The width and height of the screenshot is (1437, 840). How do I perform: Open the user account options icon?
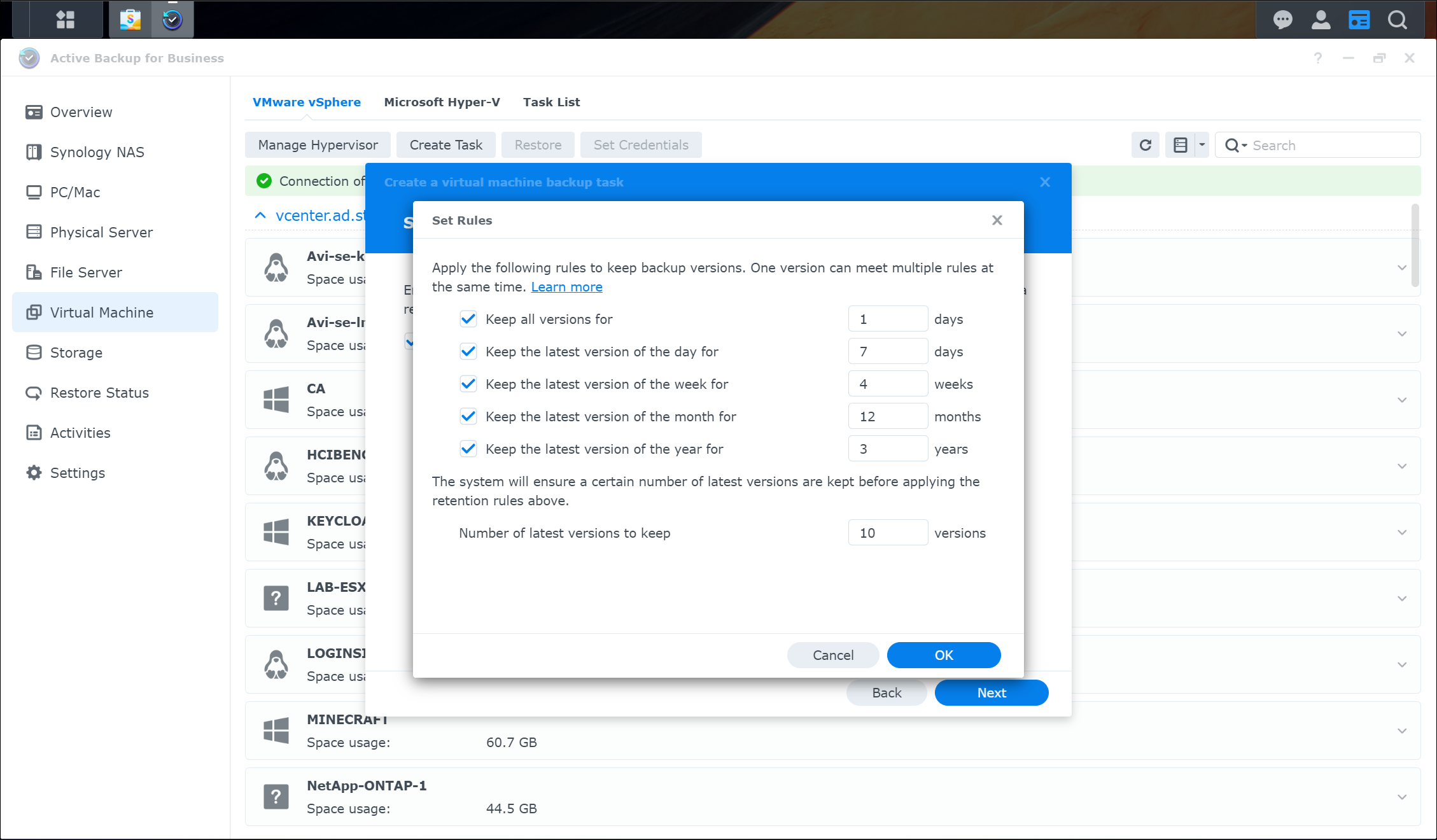click(x=1321, y=20)
